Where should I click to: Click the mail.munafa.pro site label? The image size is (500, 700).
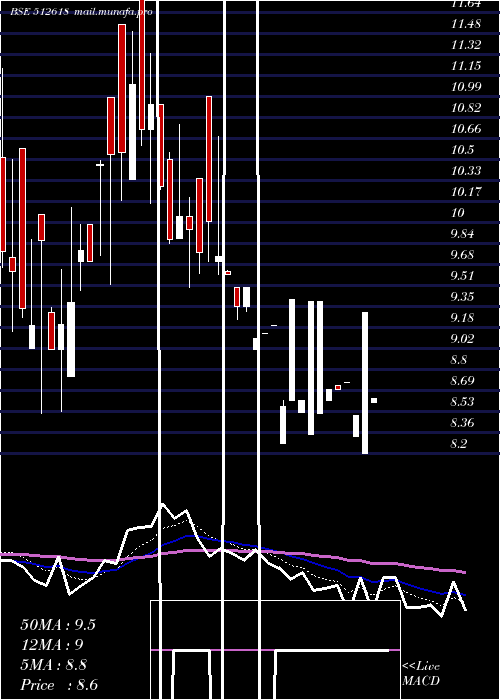pos(113,12)
